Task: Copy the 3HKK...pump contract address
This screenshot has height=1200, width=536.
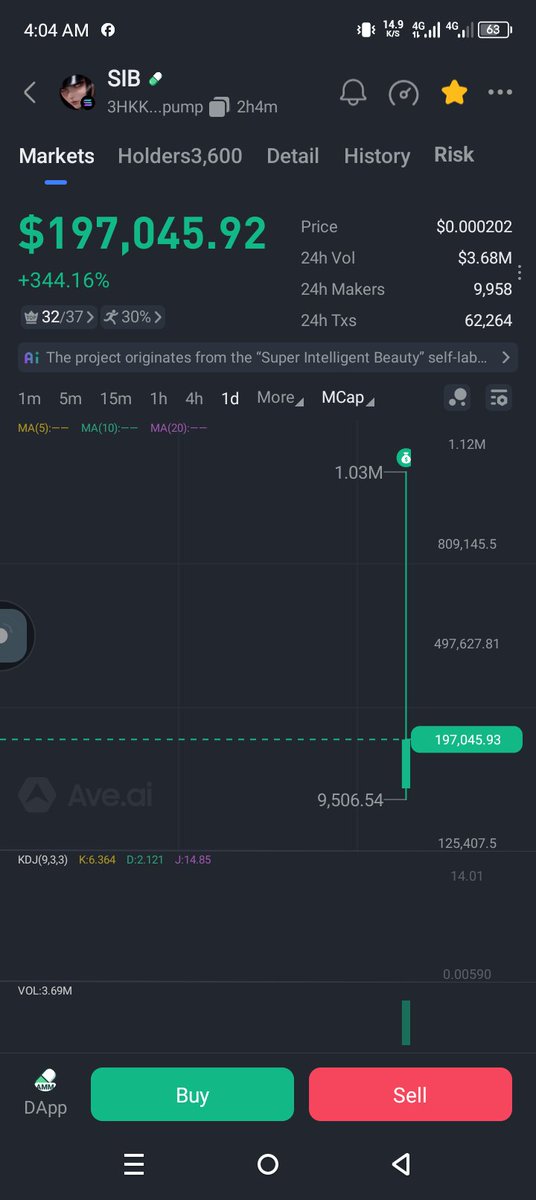Action: (219, 107)
